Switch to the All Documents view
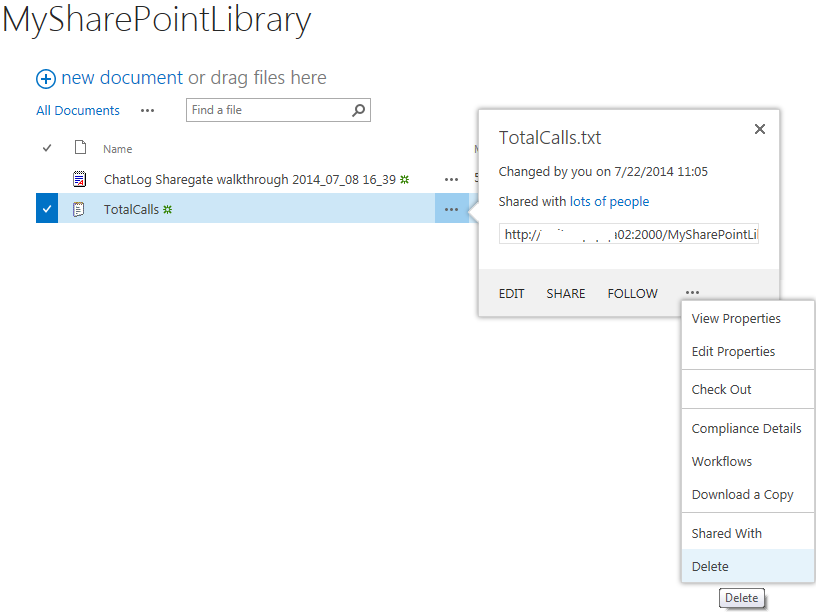Image resolution: width=816 pixels, height=612 pixels. pos(78,110)
